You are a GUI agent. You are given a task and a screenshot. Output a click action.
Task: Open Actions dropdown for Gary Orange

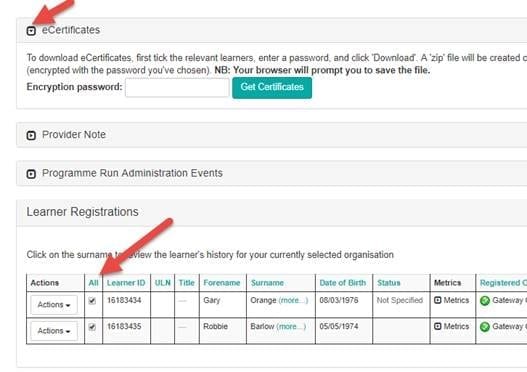tap(54, 305)
